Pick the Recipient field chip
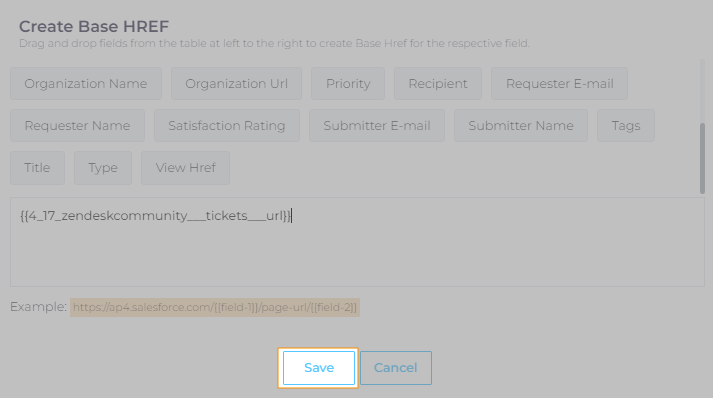Screen dimensions: 713x398 (x=438, y=84)
